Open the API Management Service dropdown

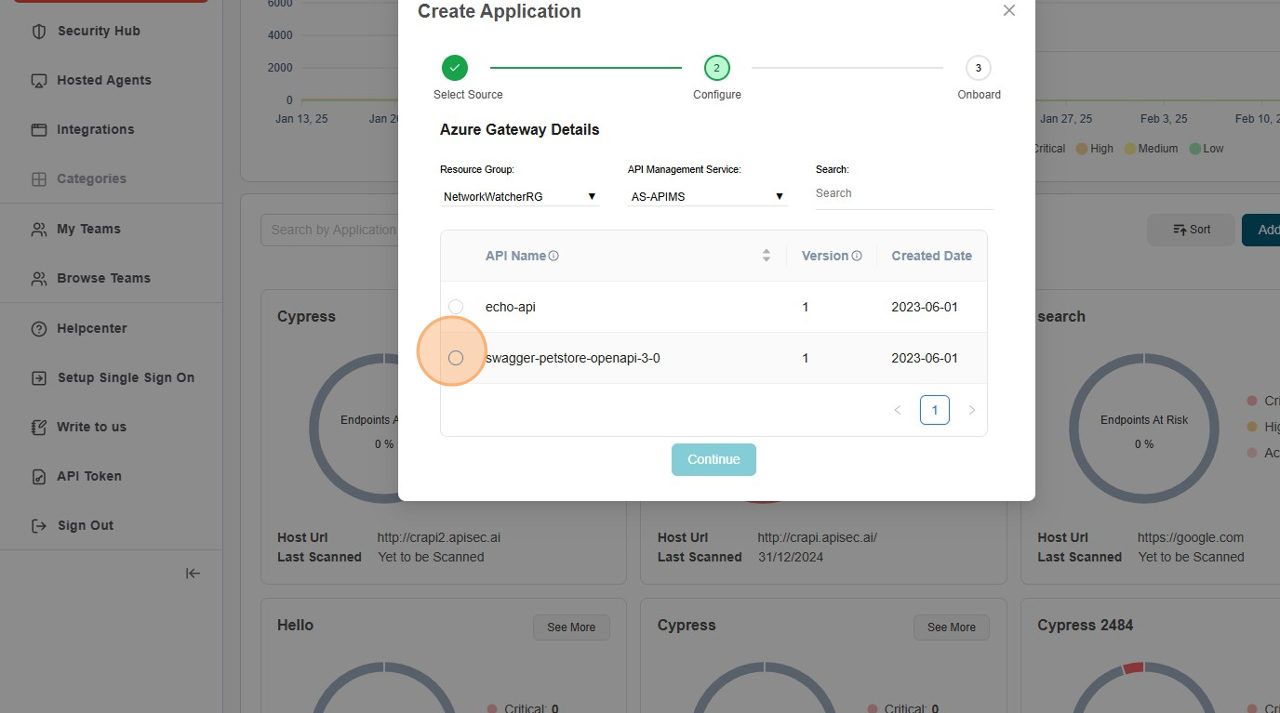707,197
